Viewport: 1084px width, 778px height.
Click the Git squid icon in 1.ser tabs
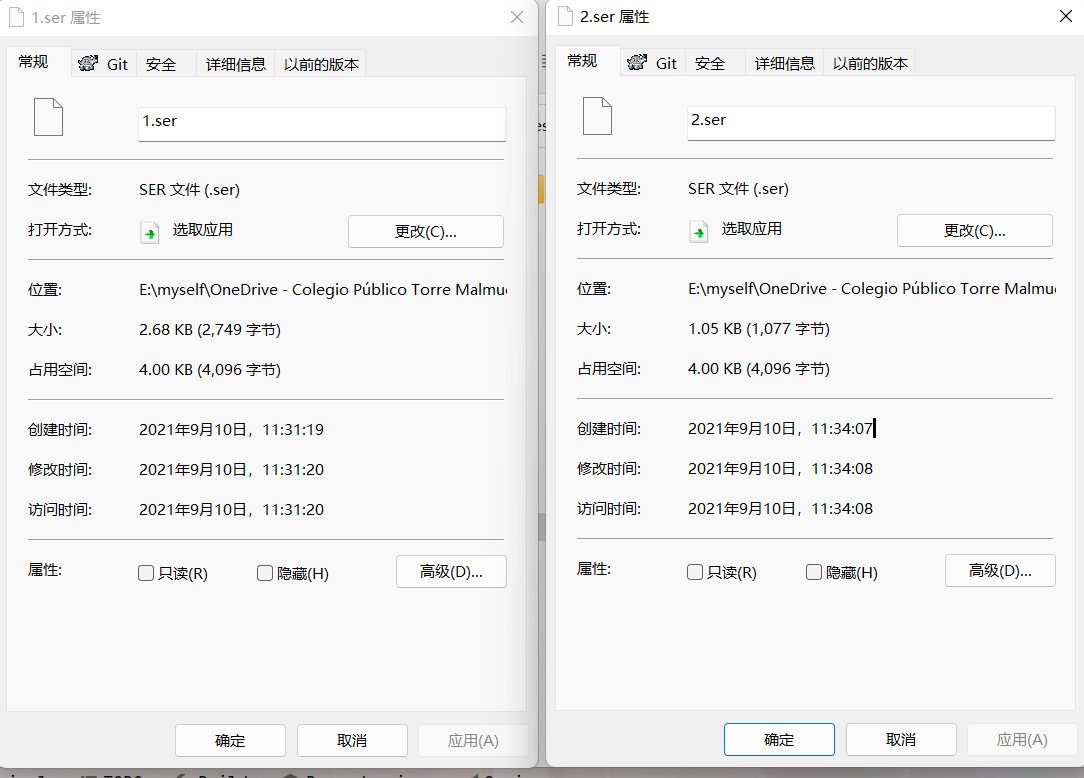[88, 64]
